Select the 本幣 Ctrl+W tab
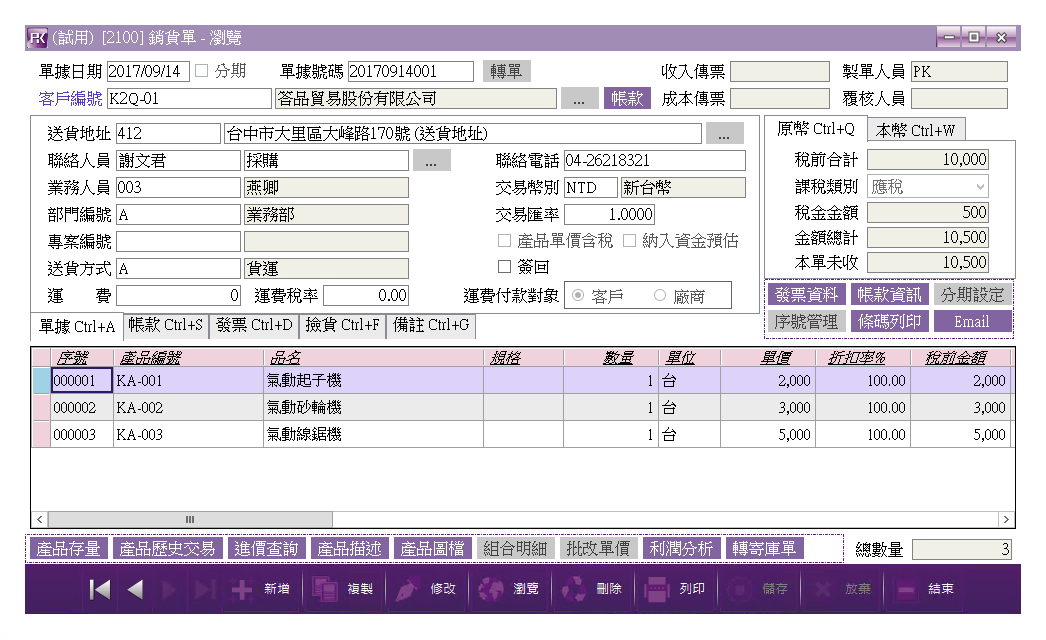The image size is (1046, 640). click(x=915, y=130)
